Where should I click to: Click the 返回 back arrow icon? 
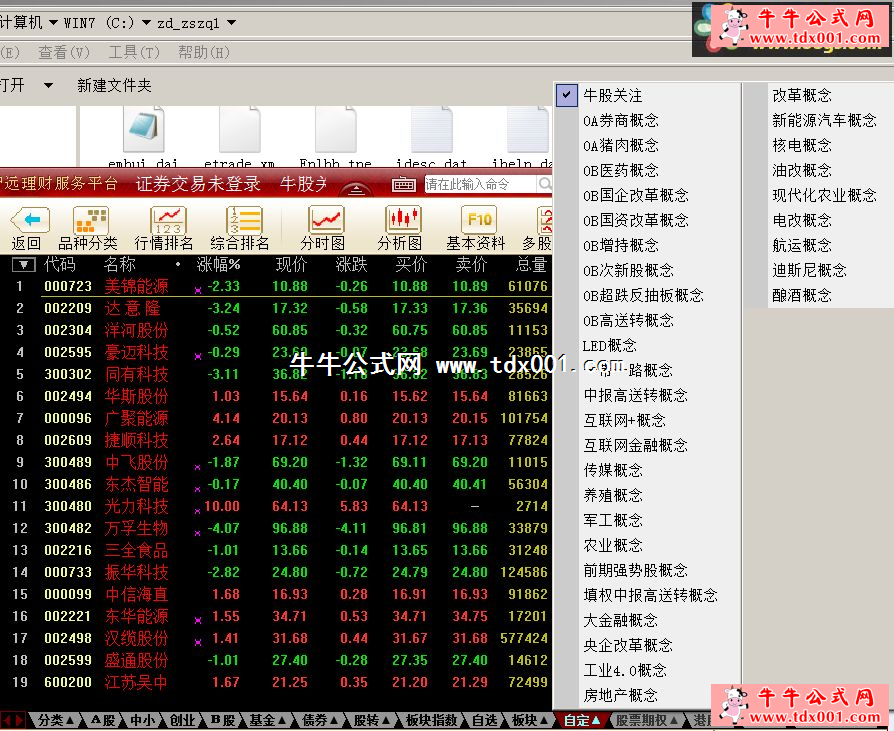[28, 220]
